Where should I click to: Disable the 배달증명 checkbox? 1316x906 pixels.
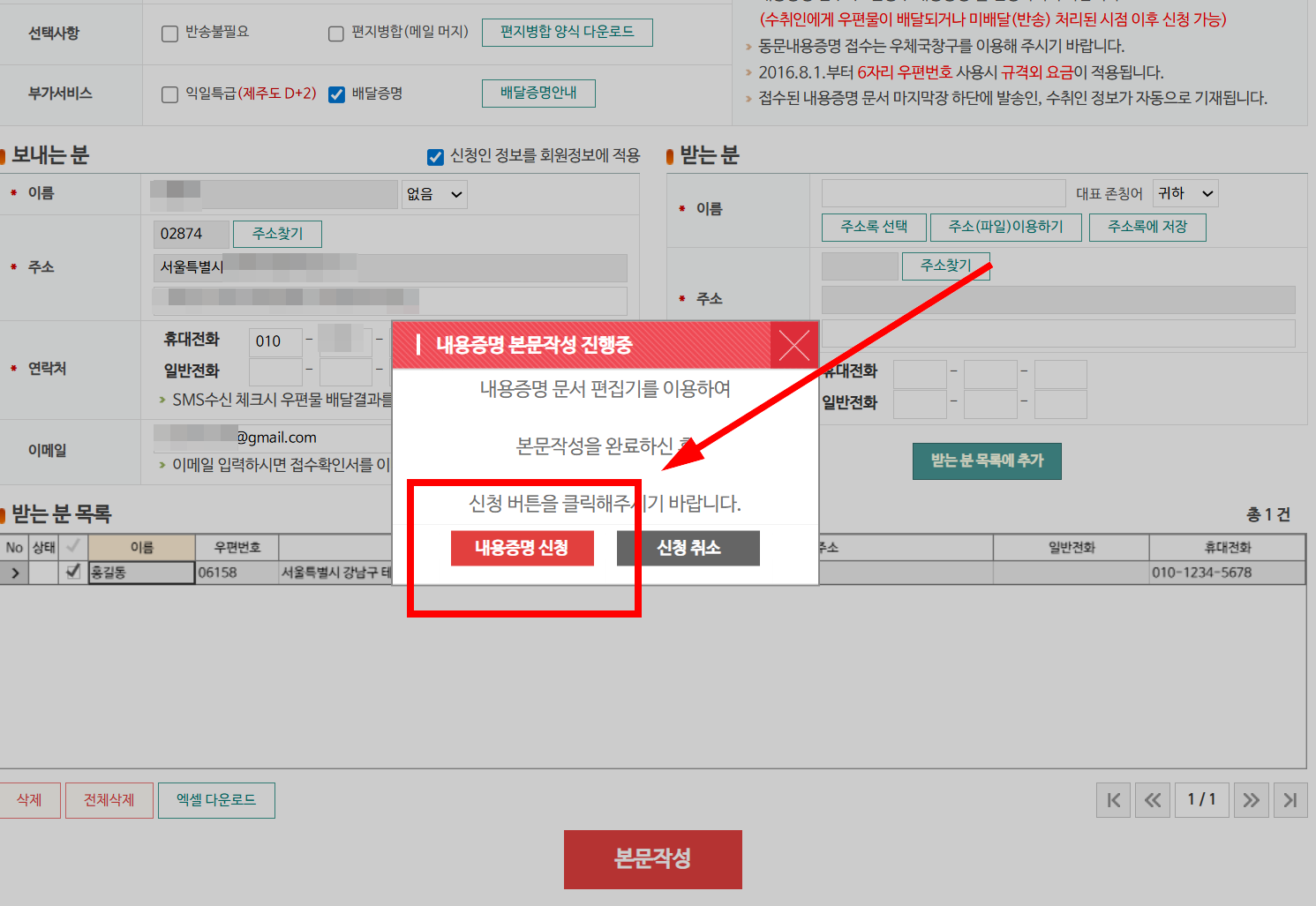(336, 95)
